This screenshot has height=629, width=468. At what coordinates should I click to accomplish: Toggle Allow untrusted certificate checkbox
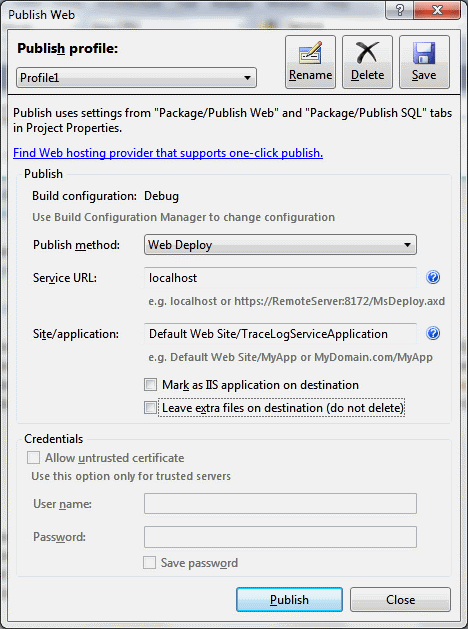[x=33, y=458]
